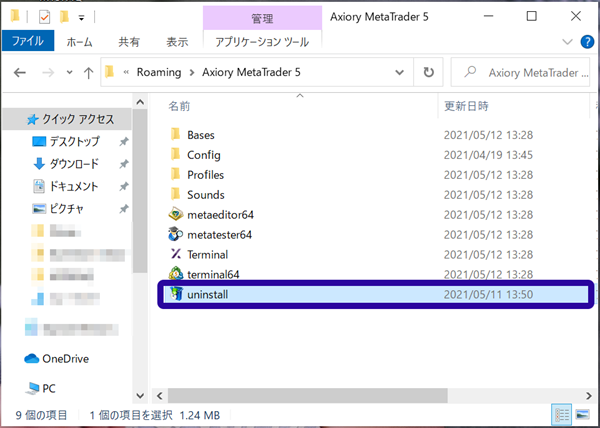This screenshot has height=428, width=600.
Task: Sort by the 名前 column header
Action: [179, 106]
